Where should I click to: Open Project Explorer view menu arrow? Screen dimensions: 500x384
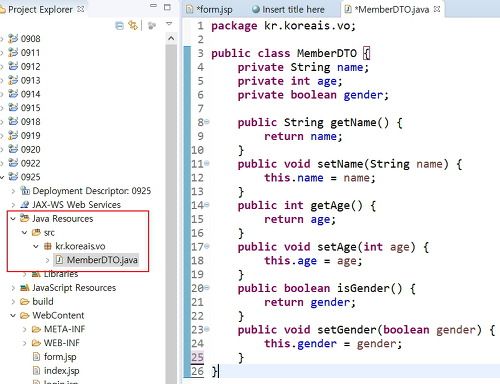[x=169, y=24]
